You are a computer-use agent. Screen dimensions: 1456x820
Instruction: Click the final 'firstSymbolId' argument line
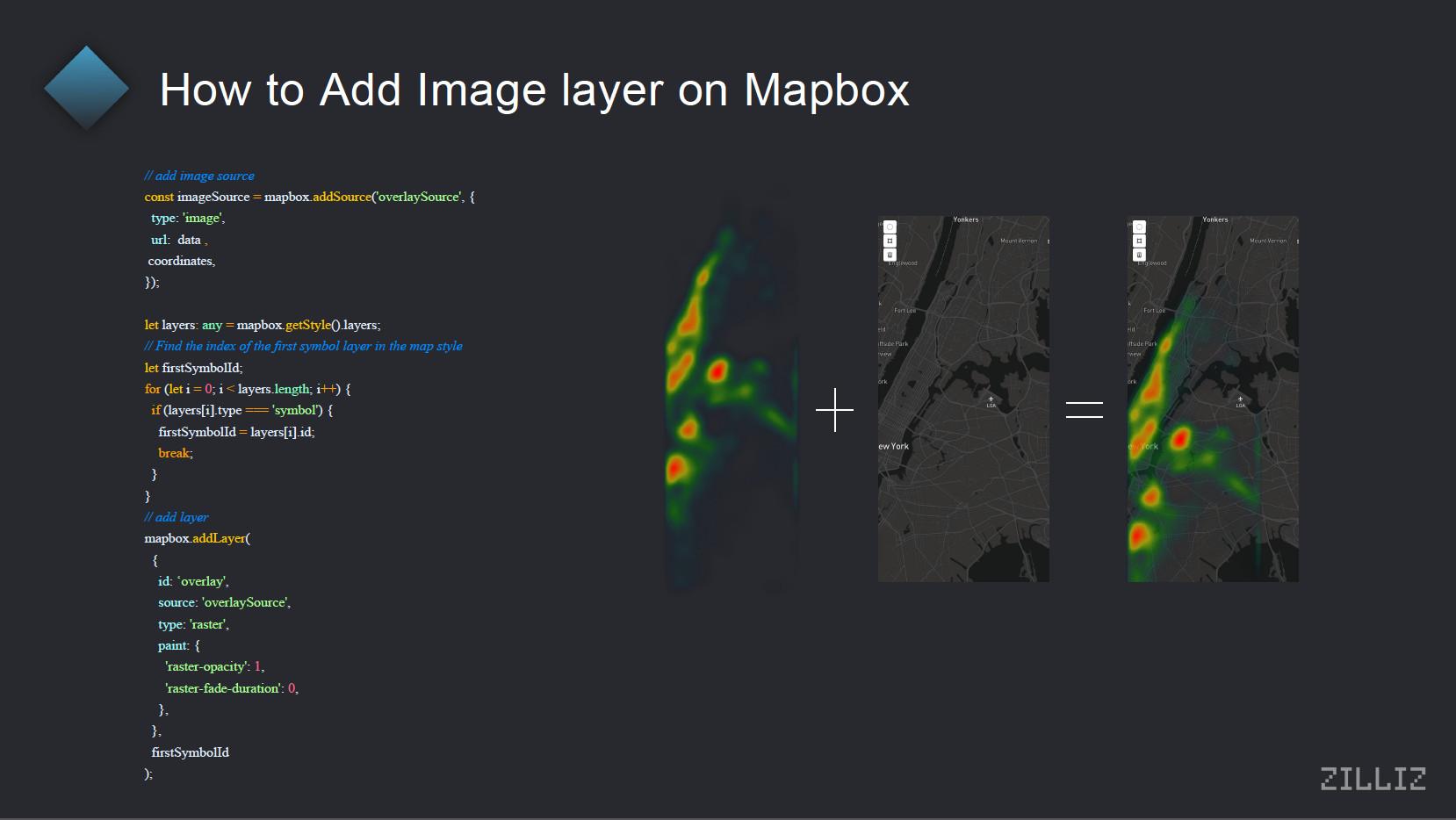[x=190, y=752]
